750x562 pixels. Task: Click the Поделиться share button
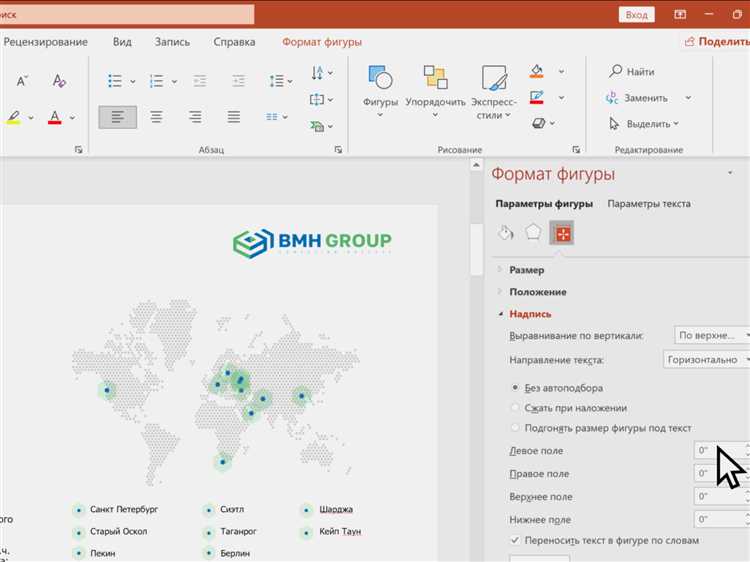click(717, 42)
